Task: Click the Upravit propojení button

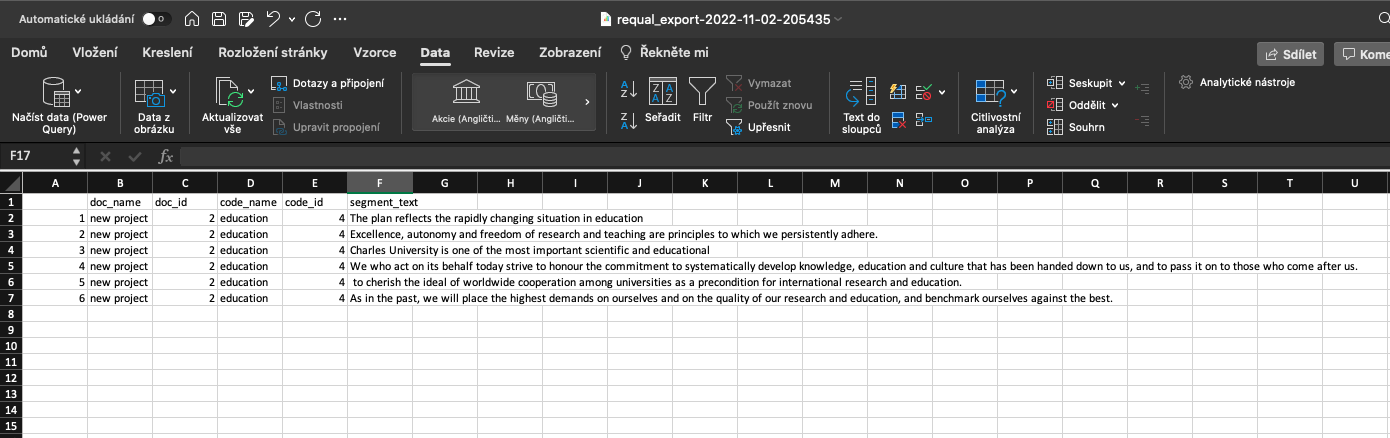Action: (326, 127)
